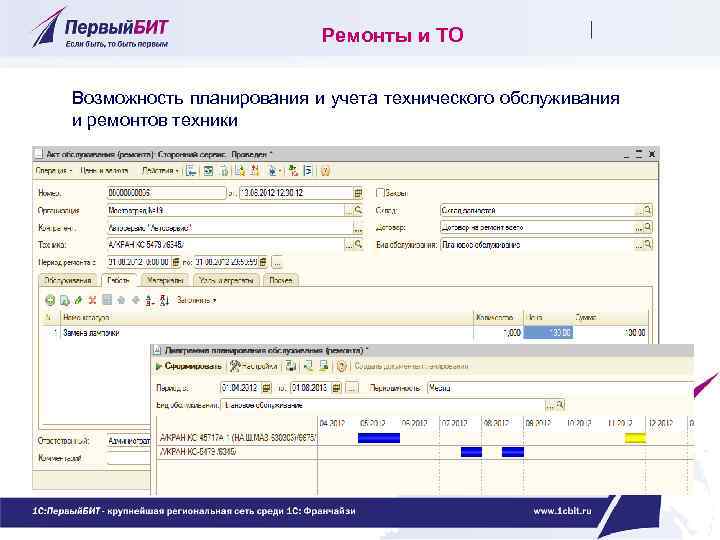Open the calendar picker next to the document date
The image size is (720, 540).
point(358,193)
